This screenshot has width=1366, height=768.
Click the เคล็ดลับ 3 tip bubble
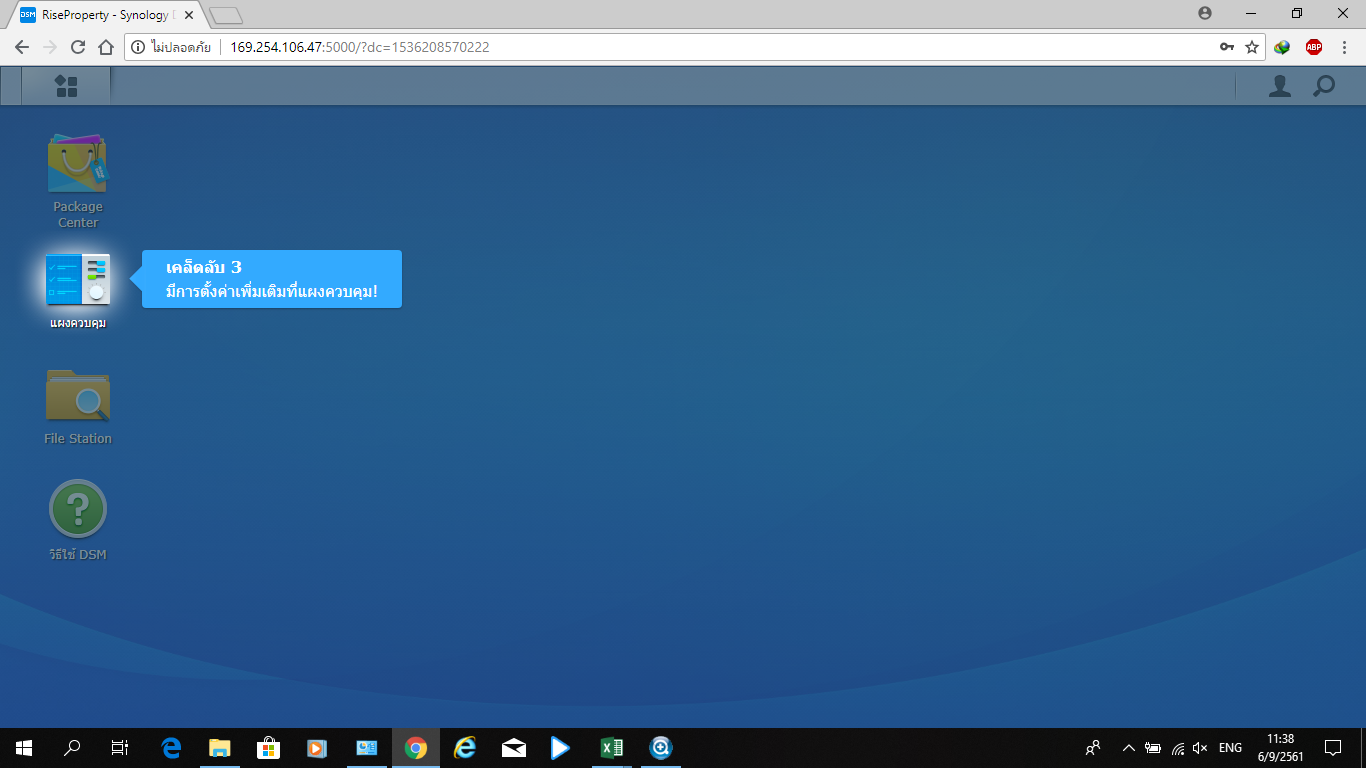[x=272, y=279]
